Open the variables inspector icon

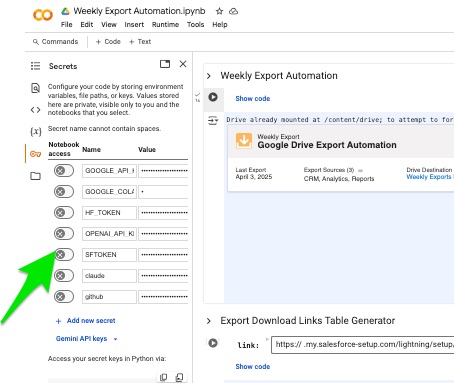click(36, 131)
